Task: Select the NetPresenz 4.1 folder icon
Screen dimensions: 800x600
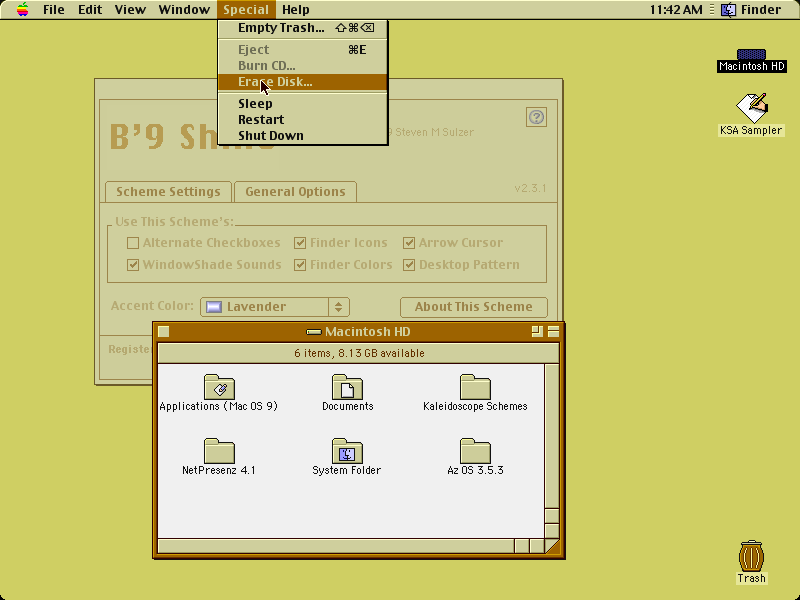Action: pos(219,451)
